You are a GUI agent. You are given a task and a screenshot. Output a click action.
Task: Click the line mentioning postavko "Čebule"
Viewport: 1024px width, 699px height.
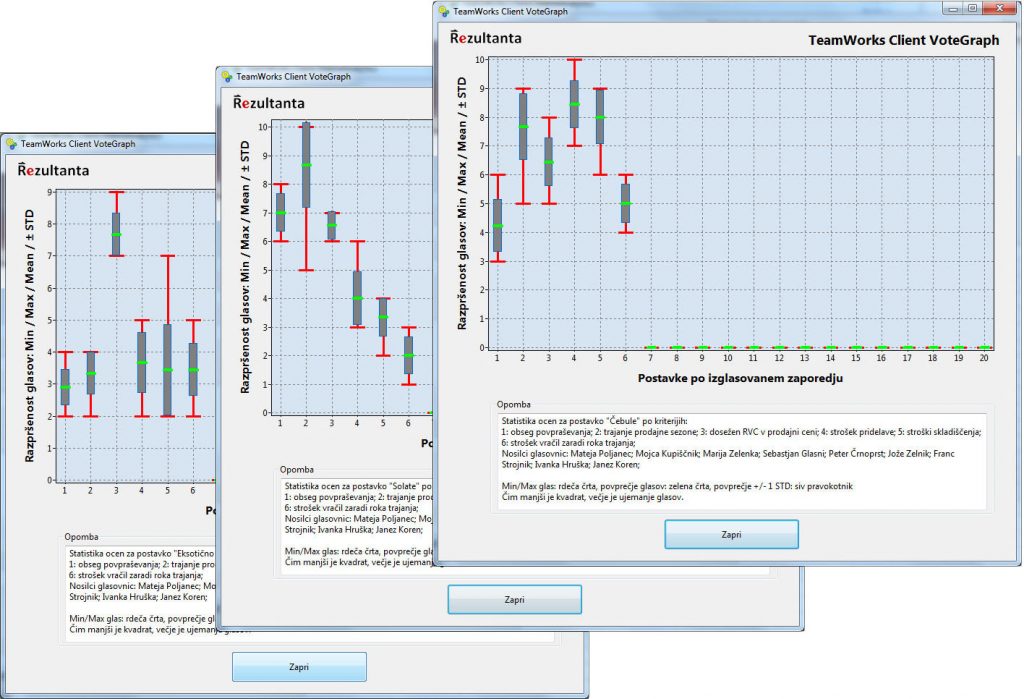(x=595, y=421)
